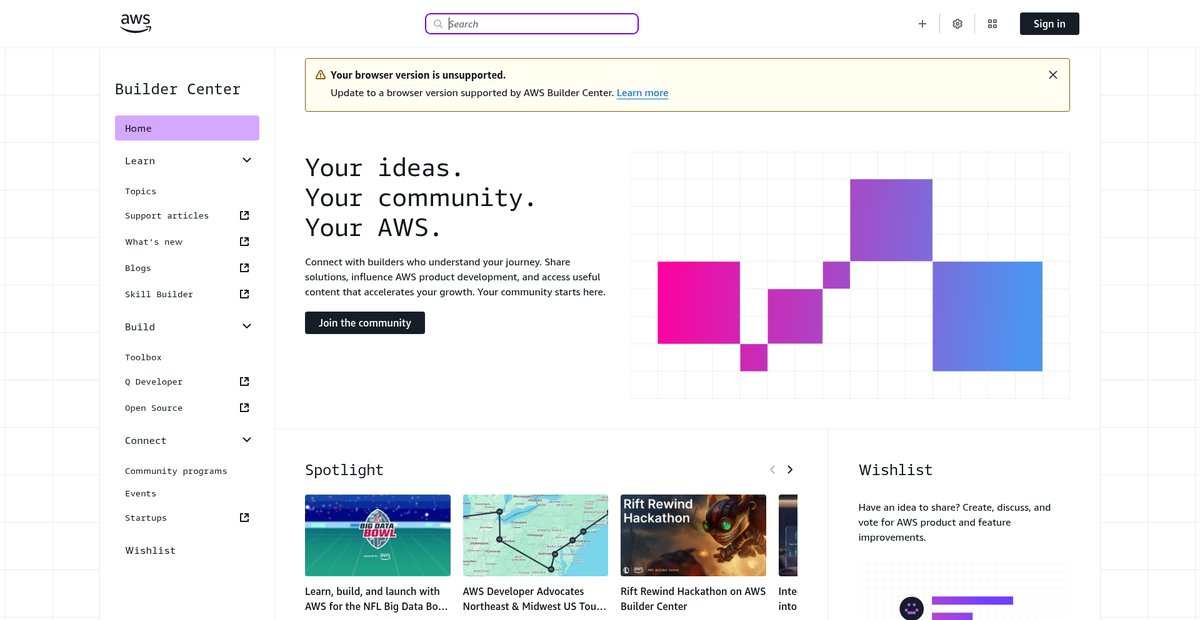1200x620 pixels.
Task: Open Startups in the sidebar
Action: click(x=146, y=518)
